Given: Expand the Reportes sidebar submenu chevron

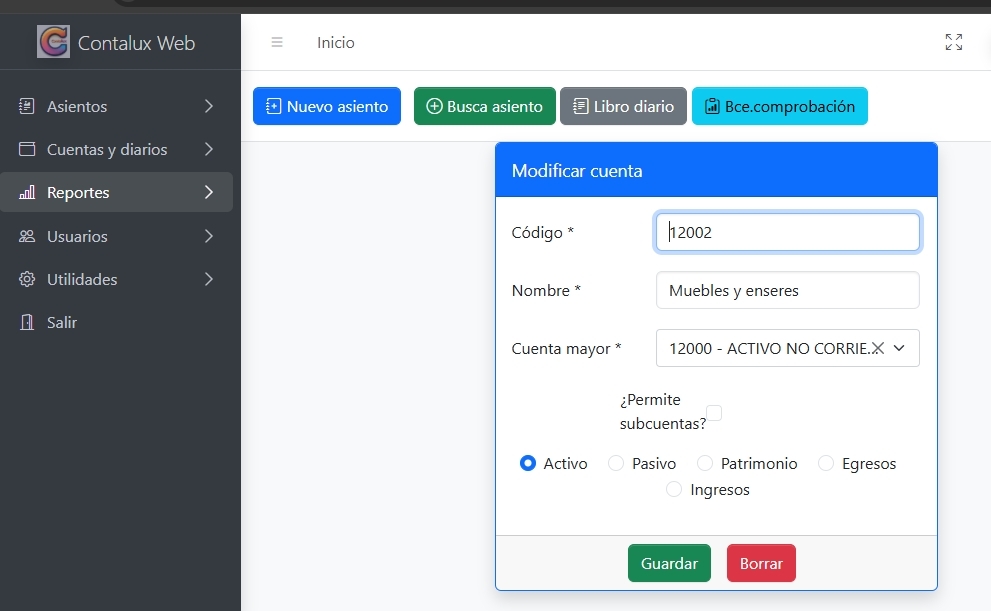Looking at the screenshot, I should pyautogui.click(x=208, y=192).
